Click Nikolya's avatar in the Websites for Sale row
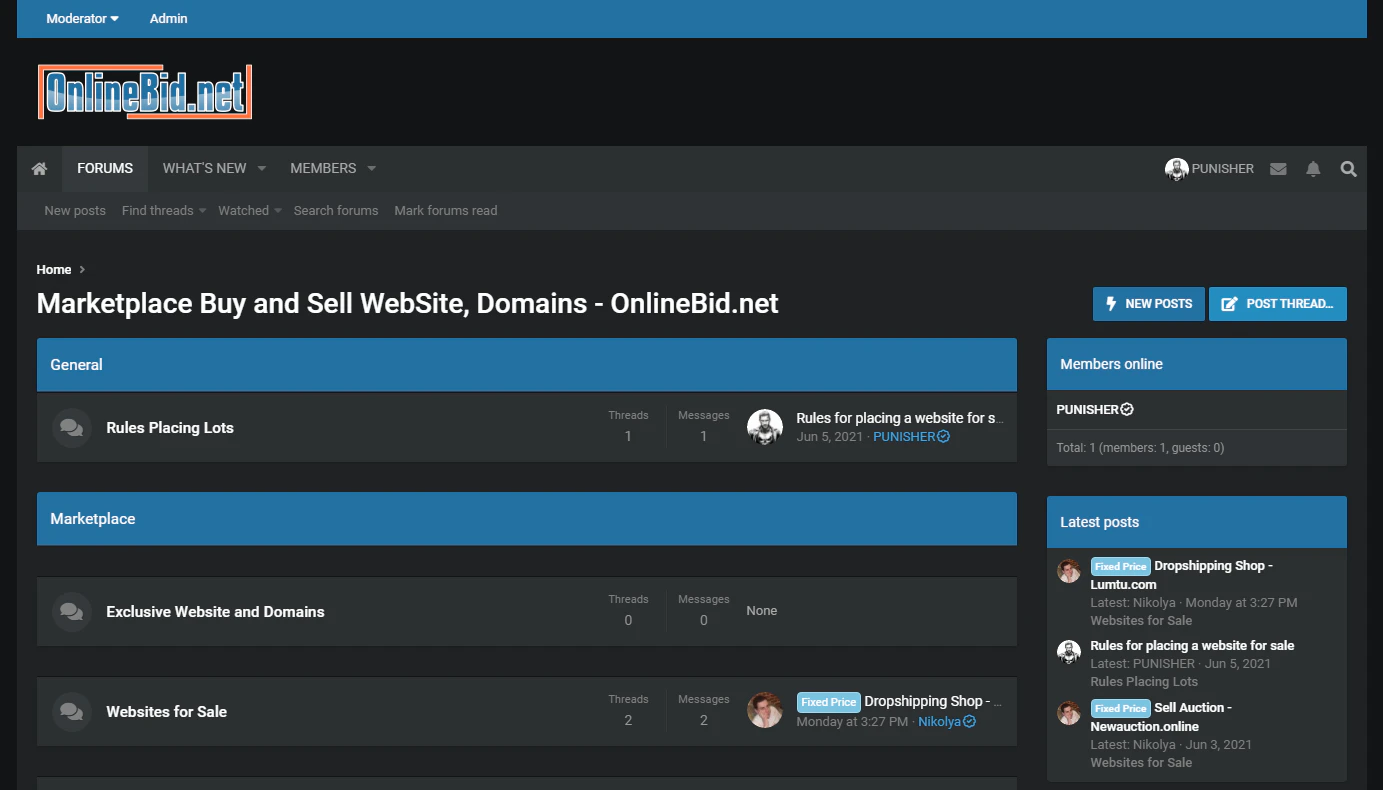This screenshot has width=1383, height=790. click(x=765, y=710)
